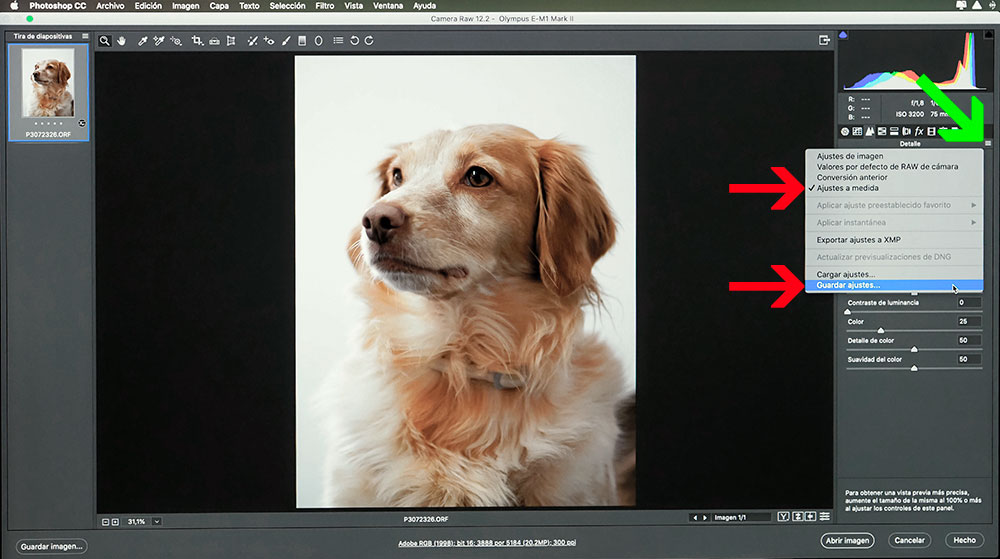Swap before and after settings
Screen dimensions: 1000x559
pos(797,516)
